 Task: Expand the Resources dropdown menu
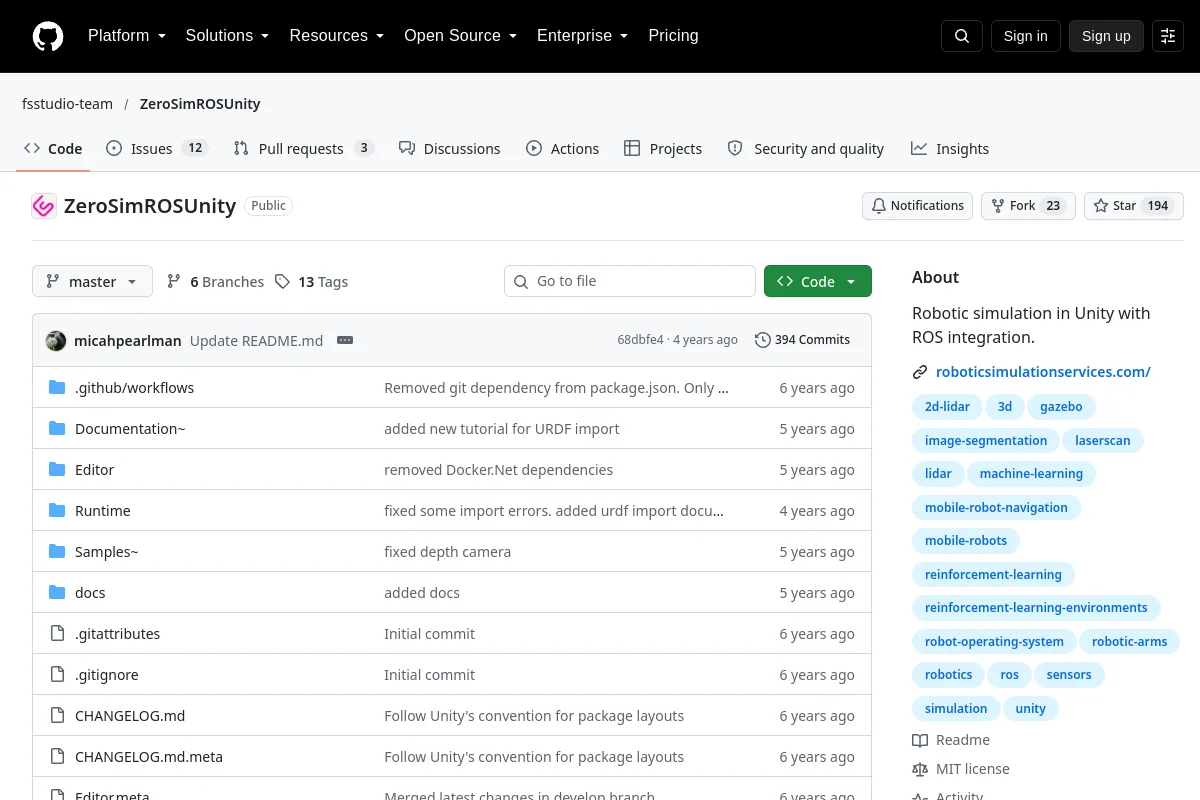[x=337, y=36]
